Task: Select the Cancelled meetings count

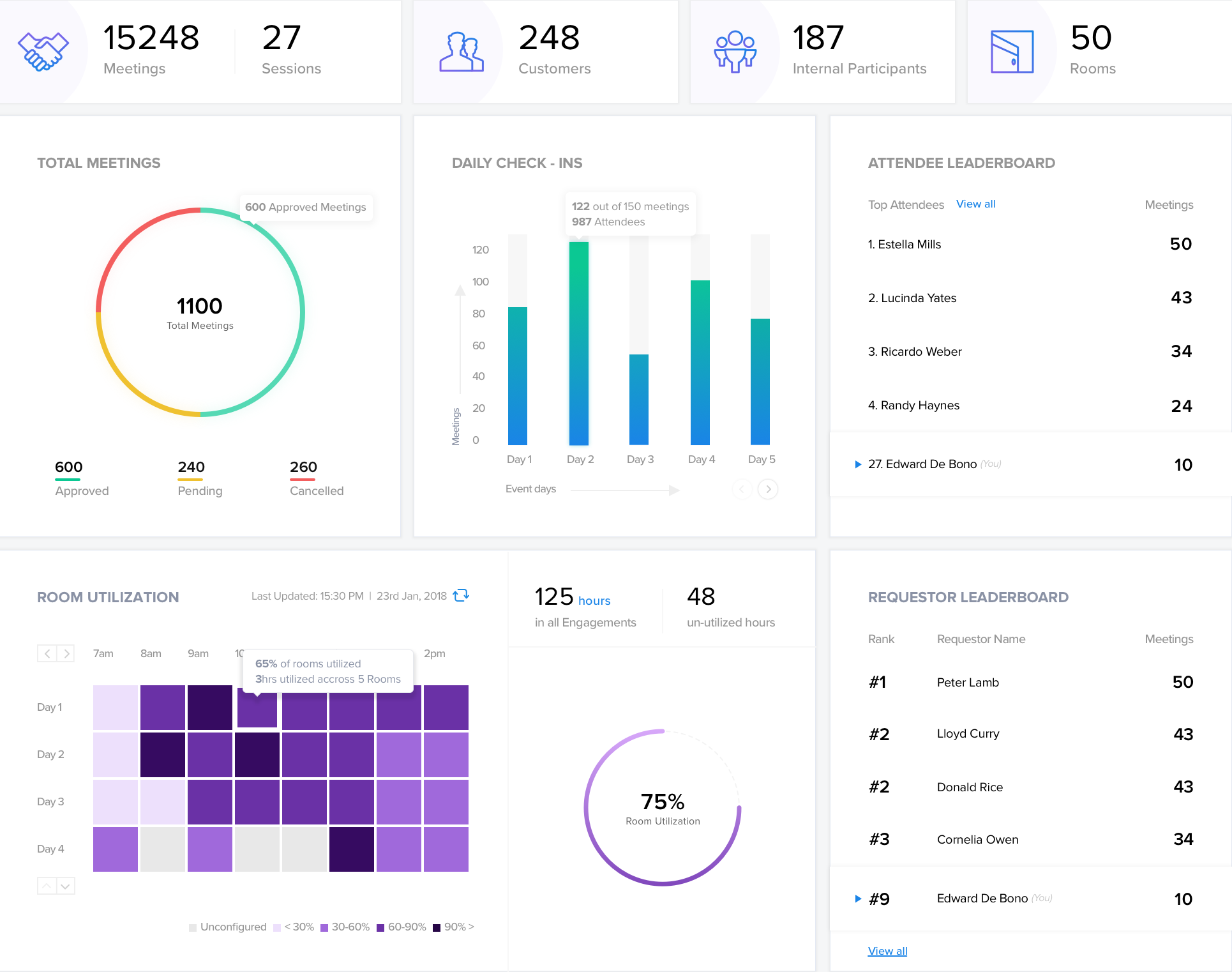Action: click(x=303, y=467)
